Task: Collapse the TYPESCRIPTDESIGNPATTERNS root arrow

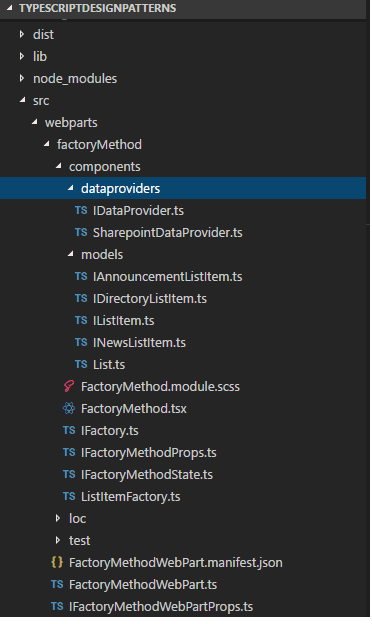Action: pos(9,8)
